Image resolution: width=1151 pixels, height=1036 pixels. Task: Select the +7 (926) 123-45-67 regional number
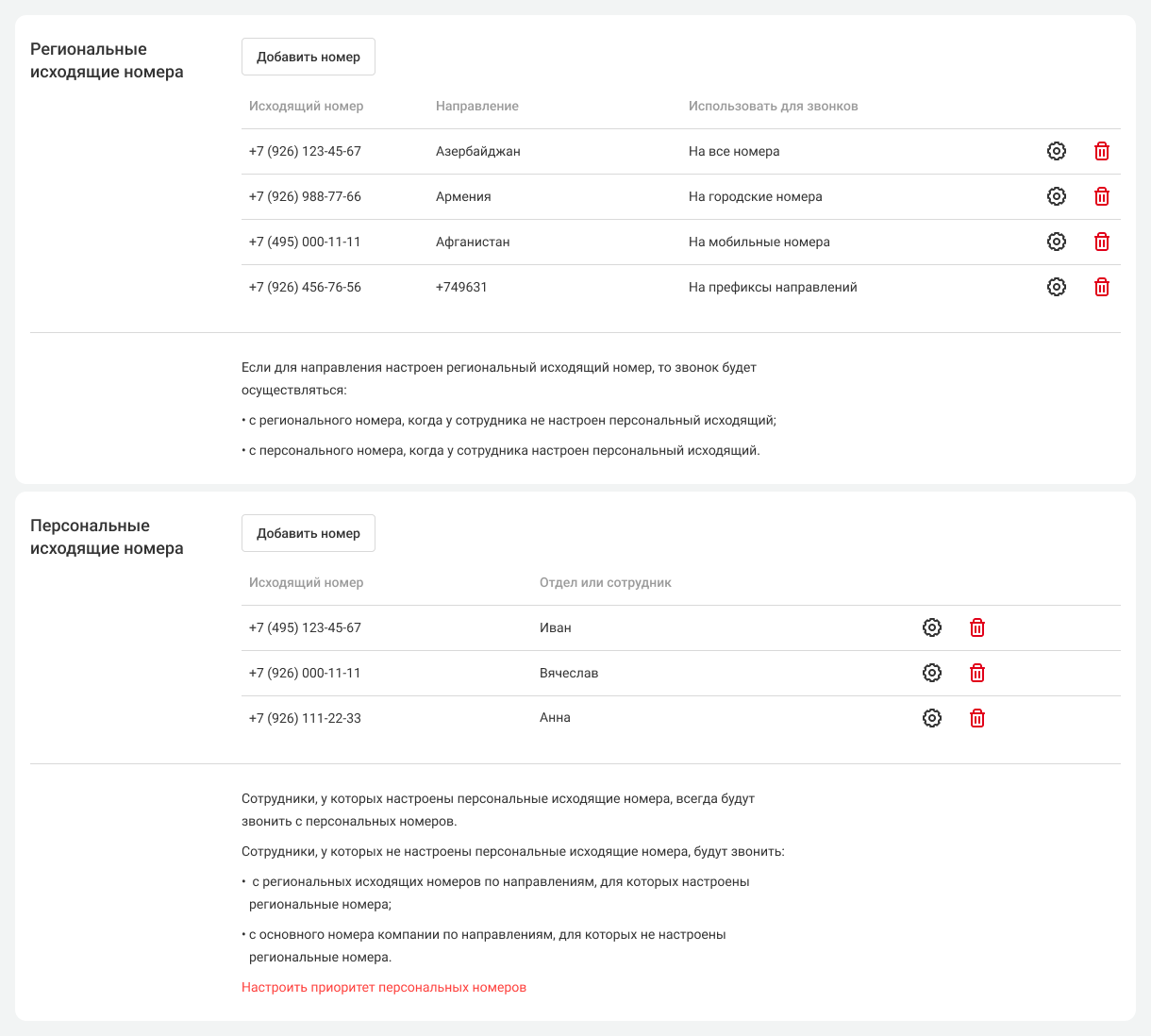(305, 151)
